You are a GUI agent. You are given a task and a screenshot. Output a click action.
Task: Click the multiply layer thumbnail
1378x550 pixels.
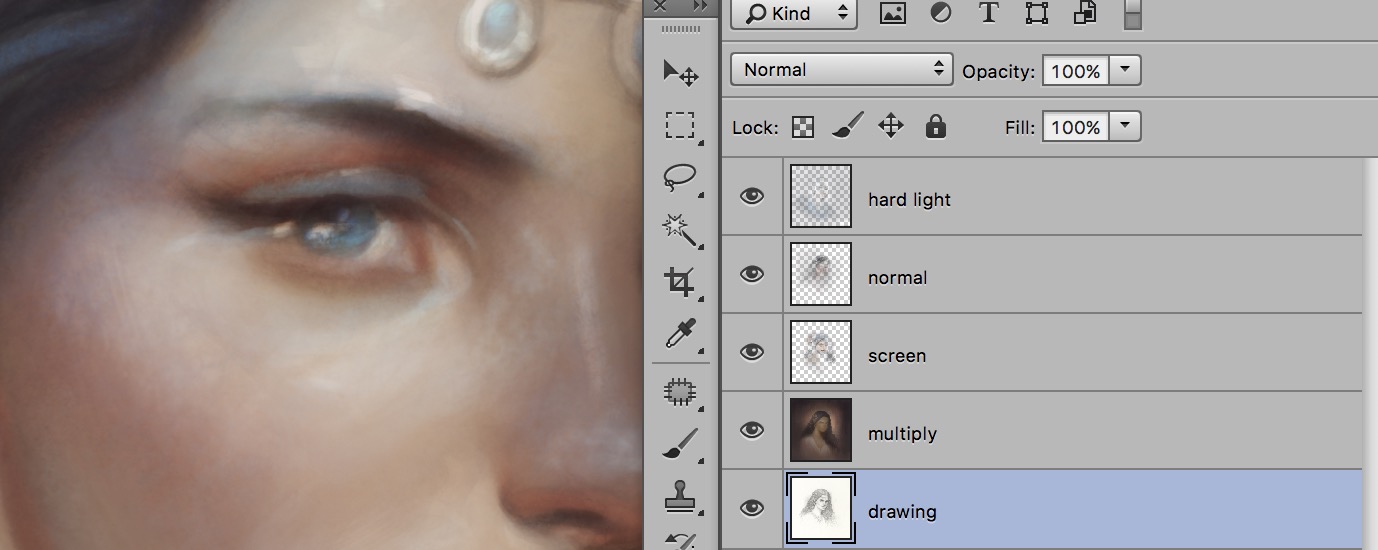(x=820, y=430)
